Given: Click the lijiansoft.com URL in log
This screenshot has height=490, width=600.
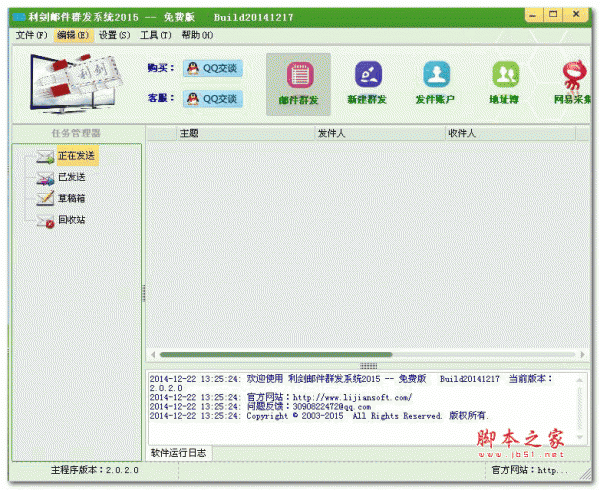Looking at the screenshot, I should (352, 397).
